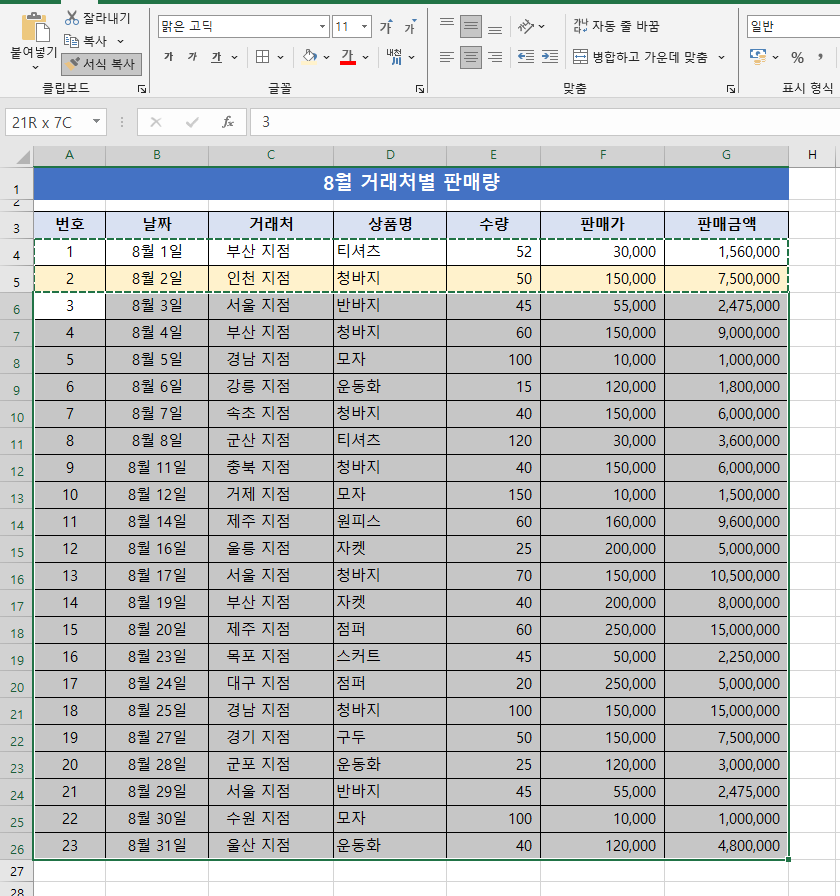Expand the Name Box dropdown arrow

click(97, 122)
